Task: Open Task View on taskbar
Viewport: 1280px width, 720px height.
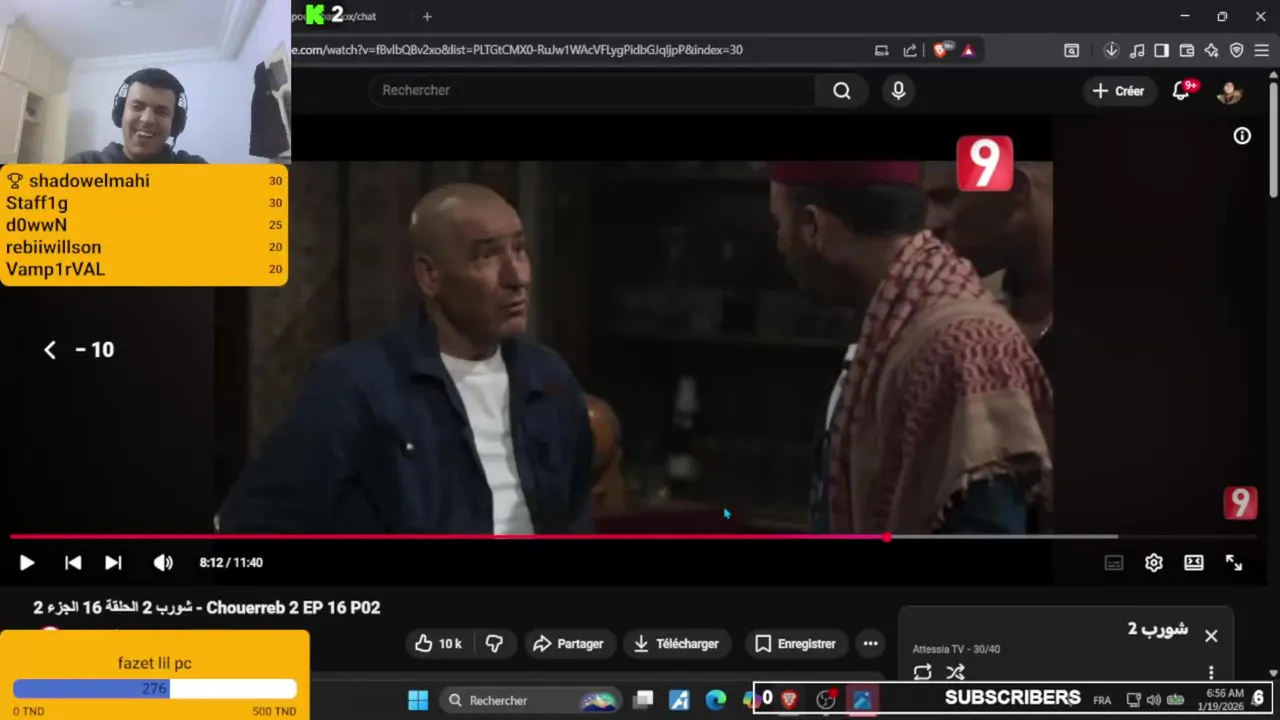Action: (x=644, y=700)
